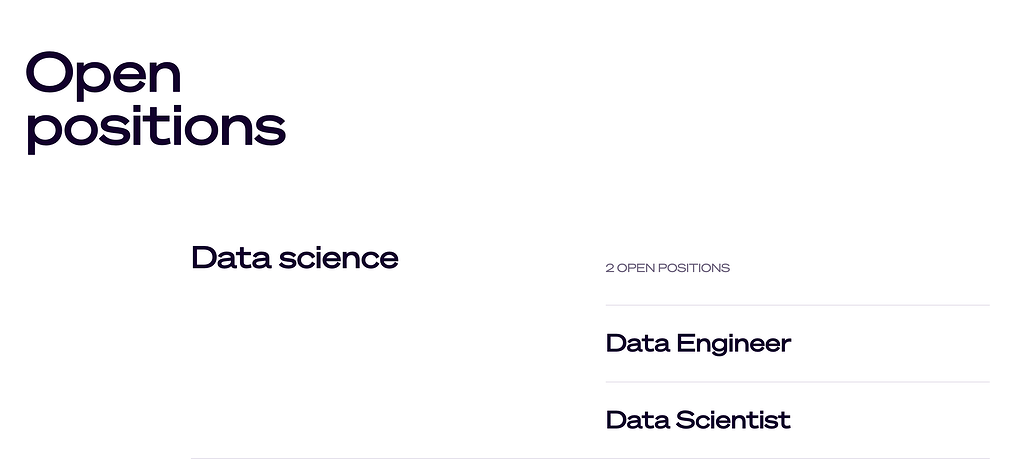Click the word "Open" in the main heading

pos(103,76)
